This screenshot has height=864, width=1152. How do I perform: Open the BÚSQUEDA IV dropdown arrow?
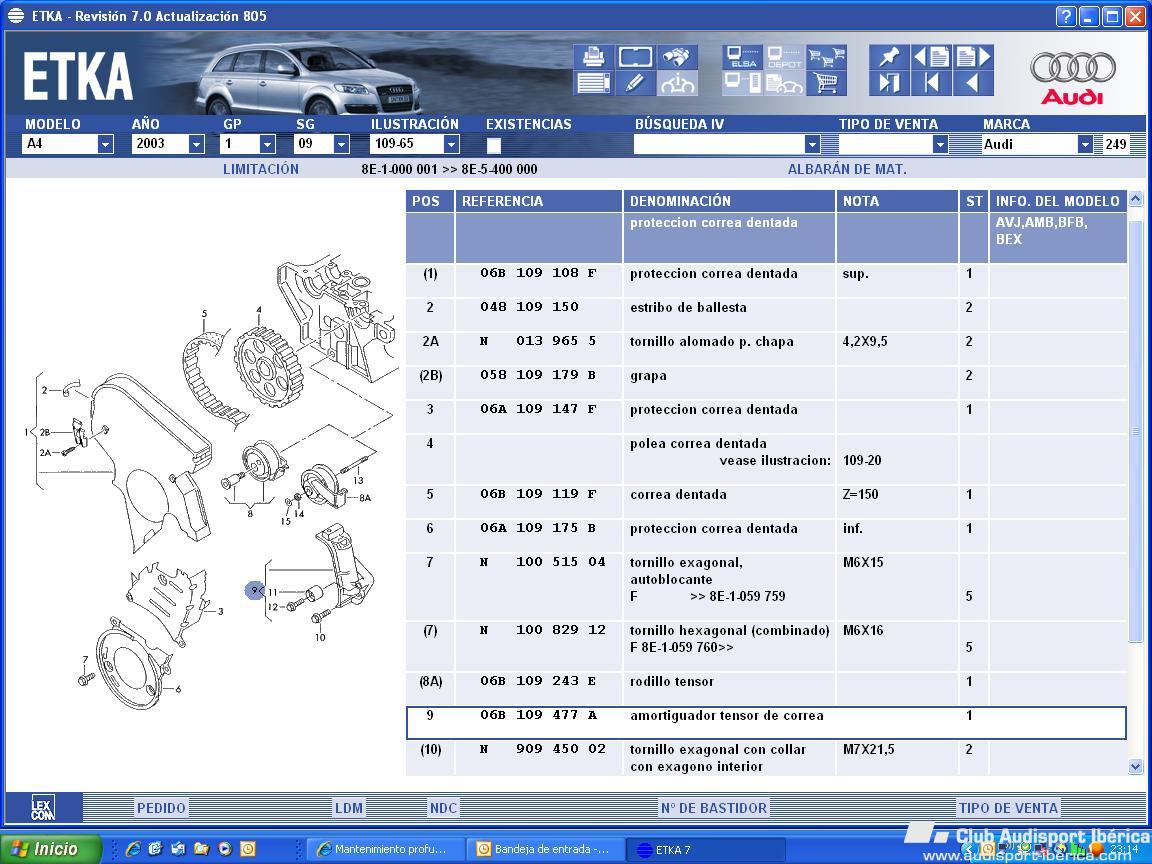pyautogui.click(x=812, y=144)
